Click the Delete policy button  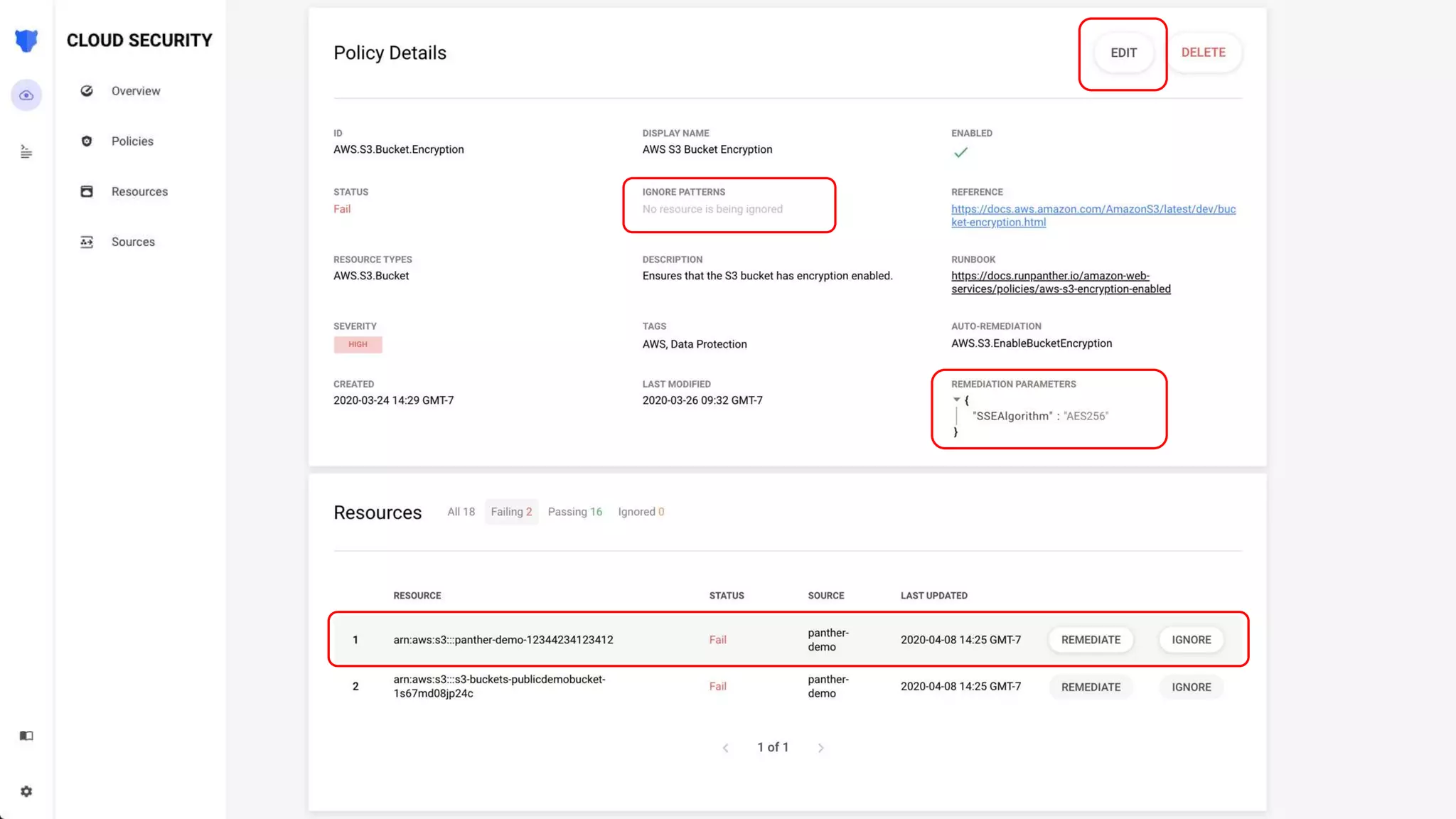coord(1203,53)
